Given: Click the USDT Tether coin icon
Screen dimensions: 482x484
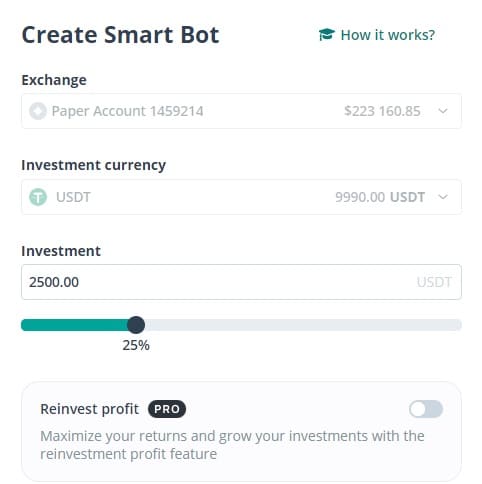Looking at the screenshot, I should pos(38,197).
